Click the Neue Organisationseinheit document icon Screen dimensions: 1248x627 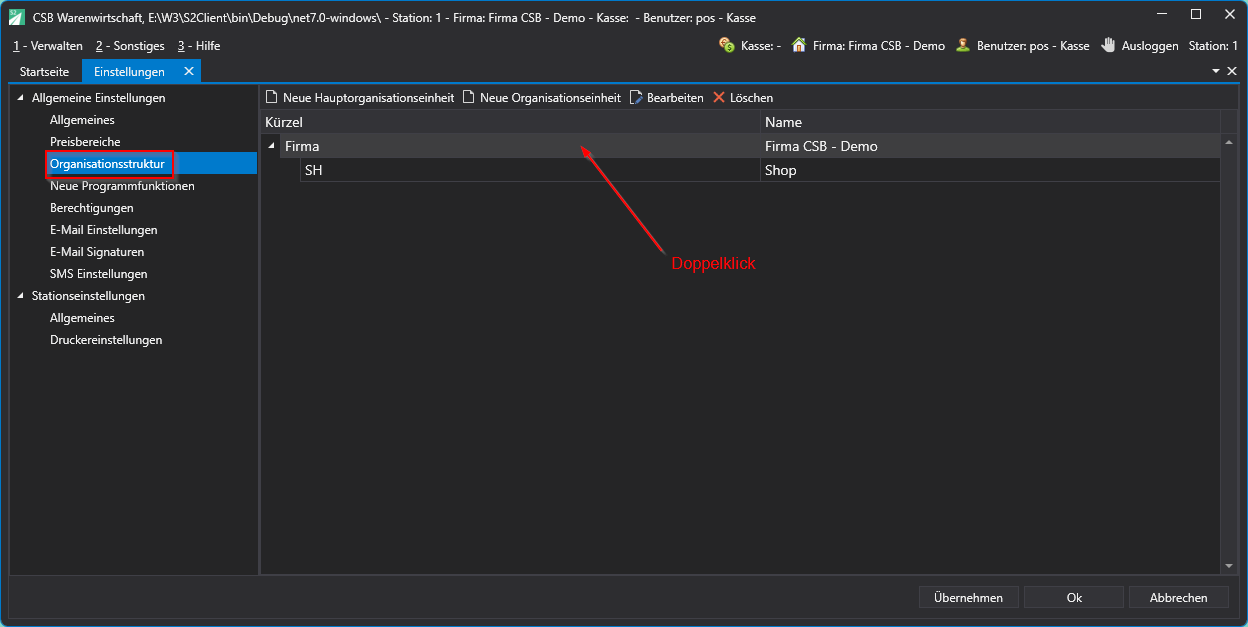point(468,97)
